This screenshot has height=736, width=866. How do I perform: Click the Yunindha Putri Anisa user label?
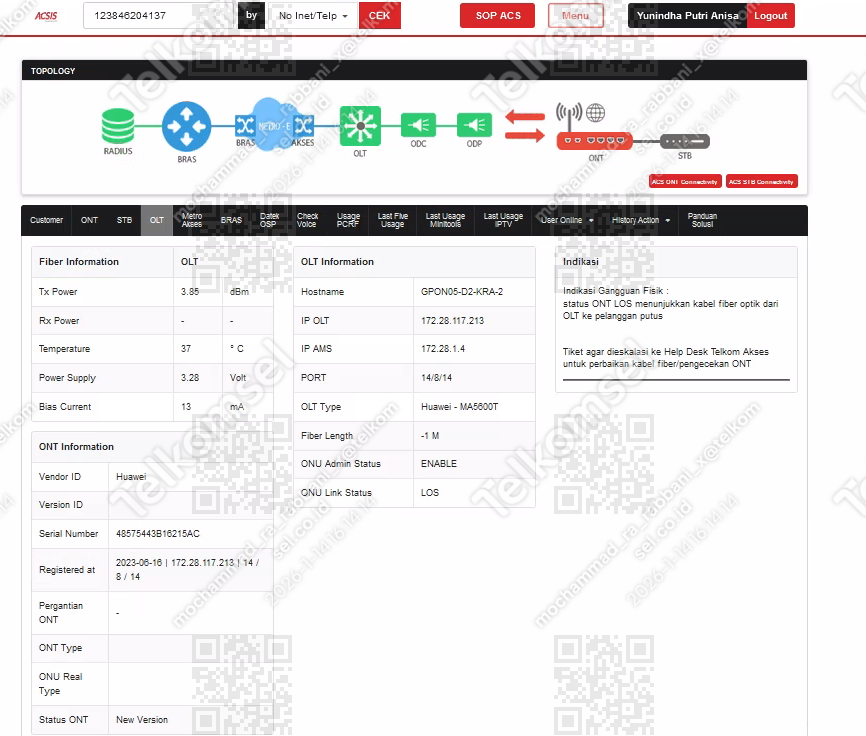click(687, 15)
